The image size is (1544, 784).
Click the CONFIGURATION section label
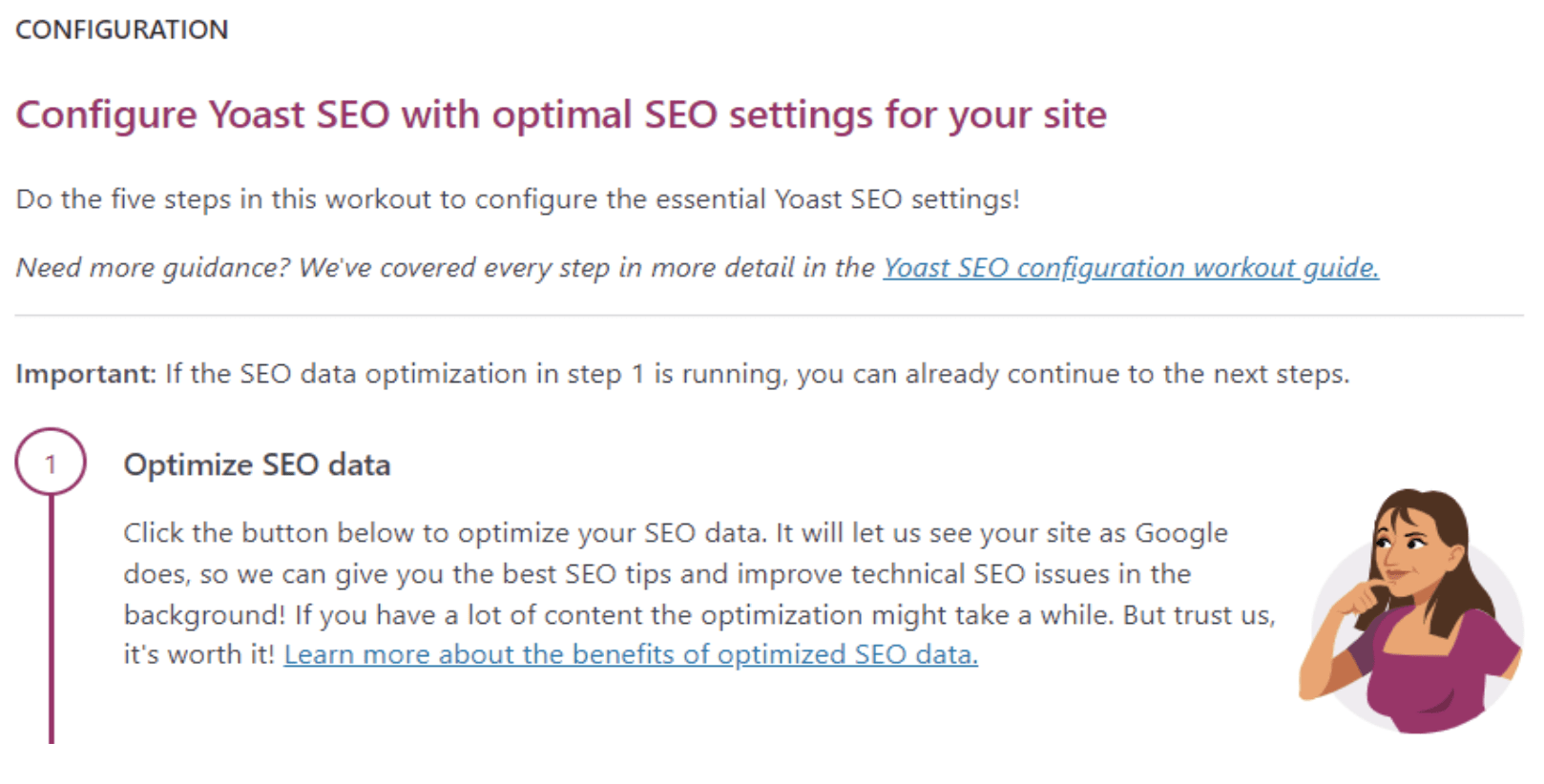(x=122, y=30)
